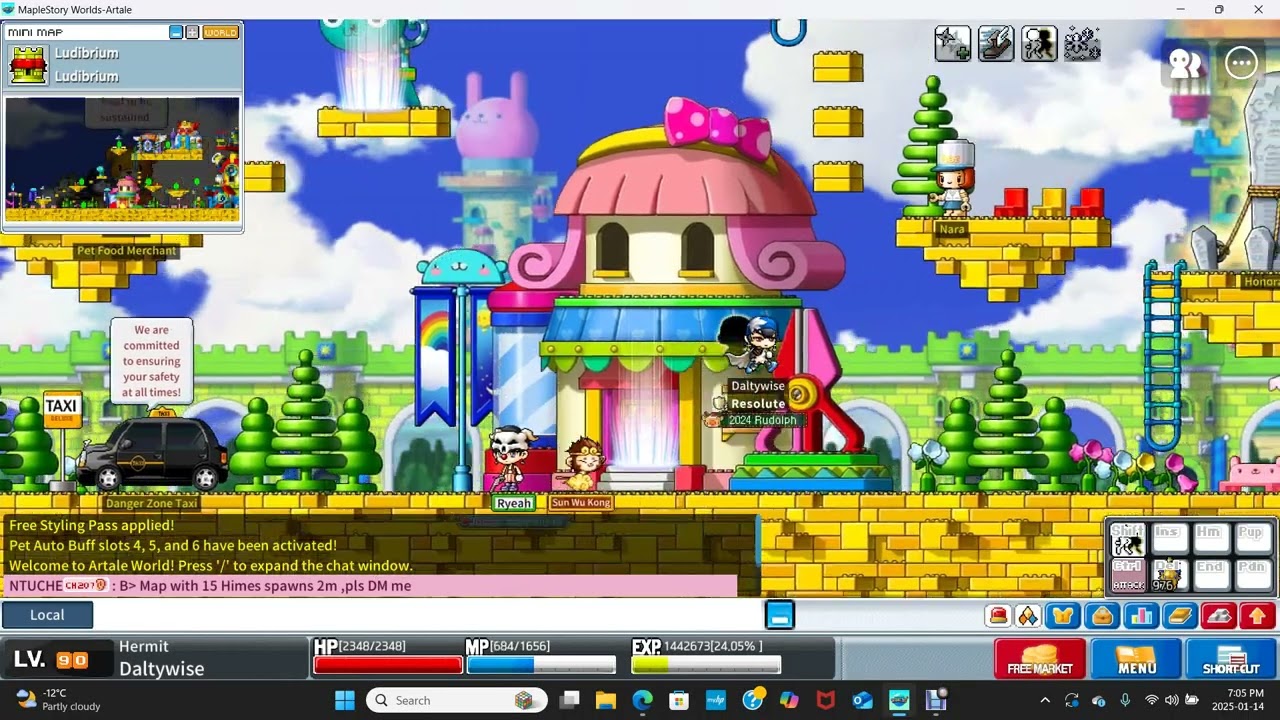Open File Explorer from the taskbar
The height and width of the screenshot is (720, 1280).
606,700
